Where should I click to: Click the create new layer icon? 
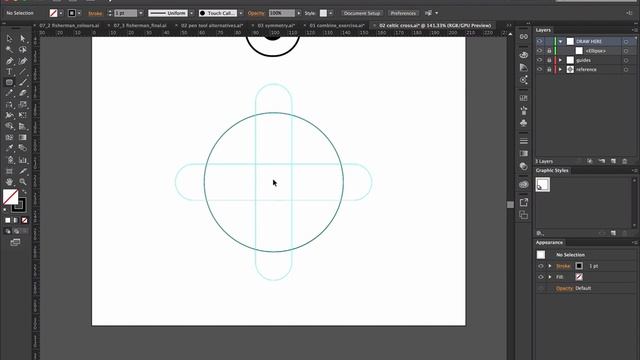pos(613,161)
